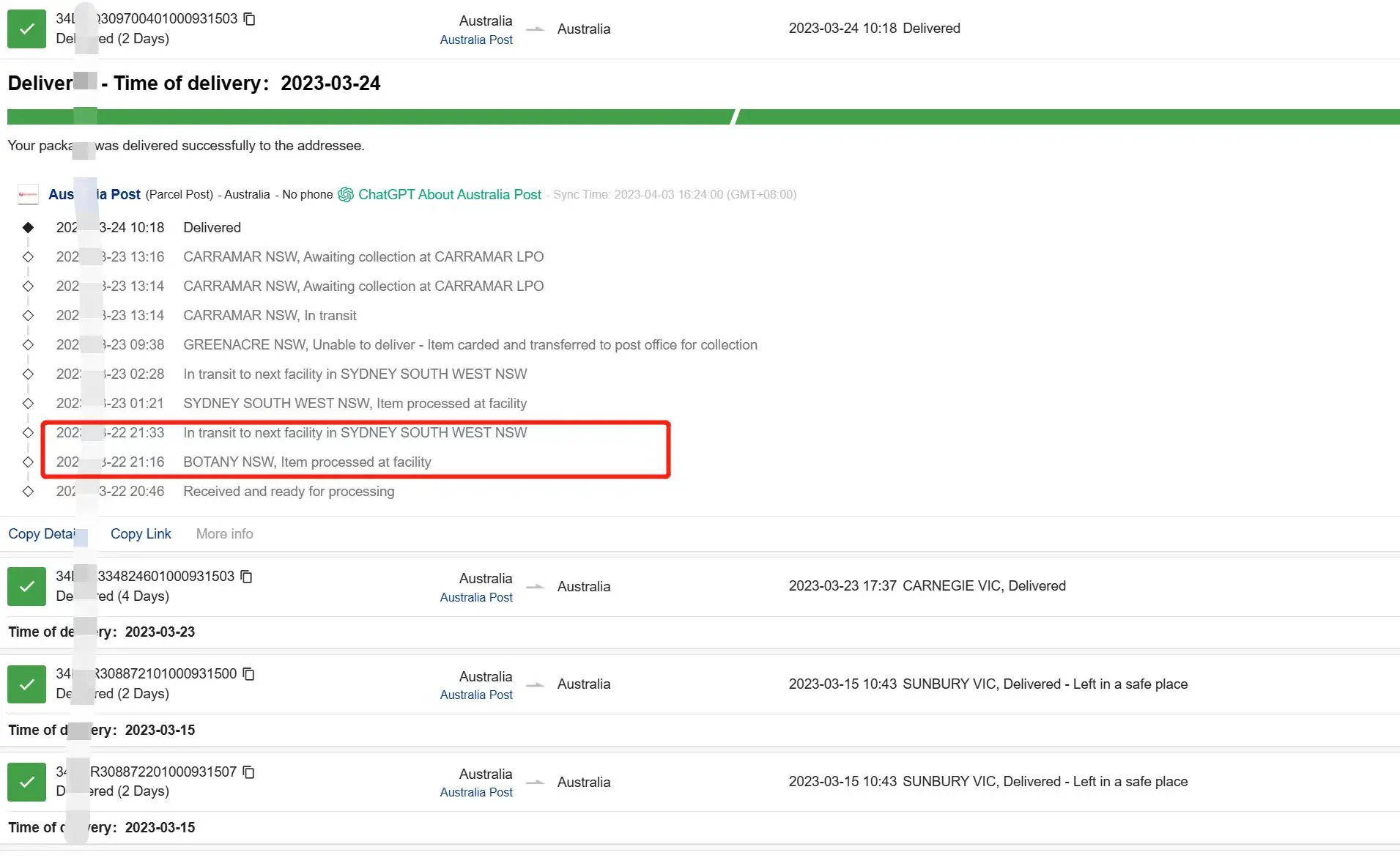Select the diamond marker for the 02:28 in-transit event
1400x858 pixels.
28,374
